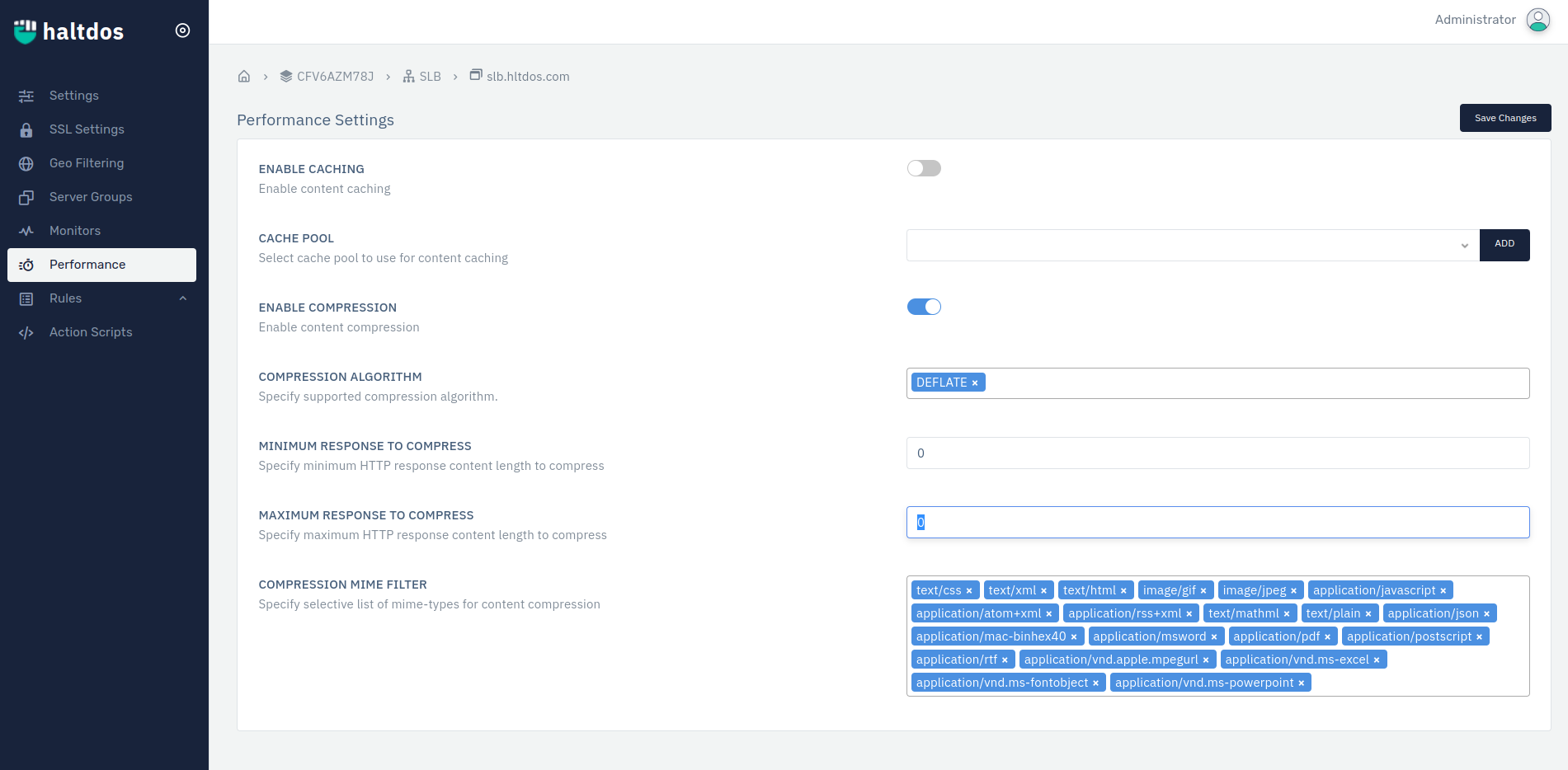This screenshot has height=770, width=1568.
Task: Click the Monitors pulse icon
Action: (x=26, y=232)
